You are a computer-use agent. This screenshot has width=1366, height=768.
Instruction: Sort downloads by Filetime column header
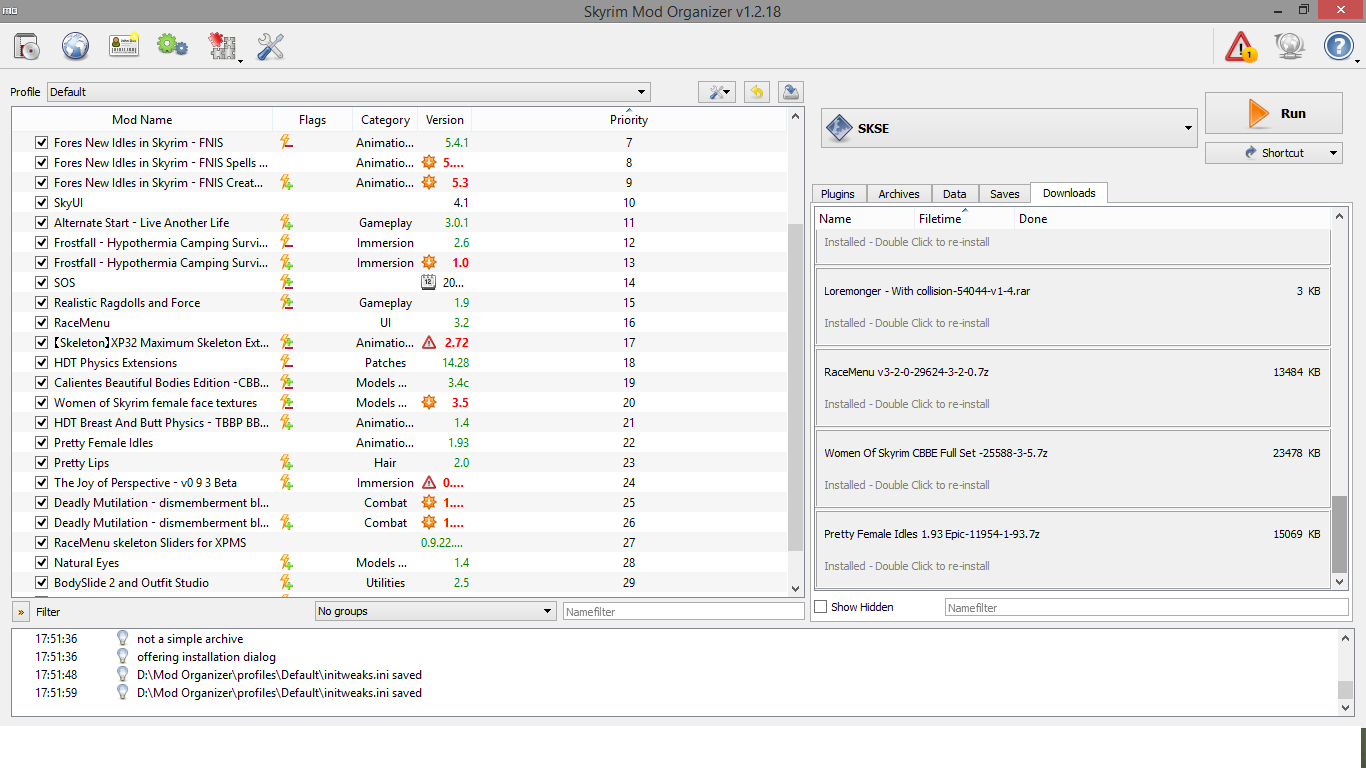click(x=965, y=219)
